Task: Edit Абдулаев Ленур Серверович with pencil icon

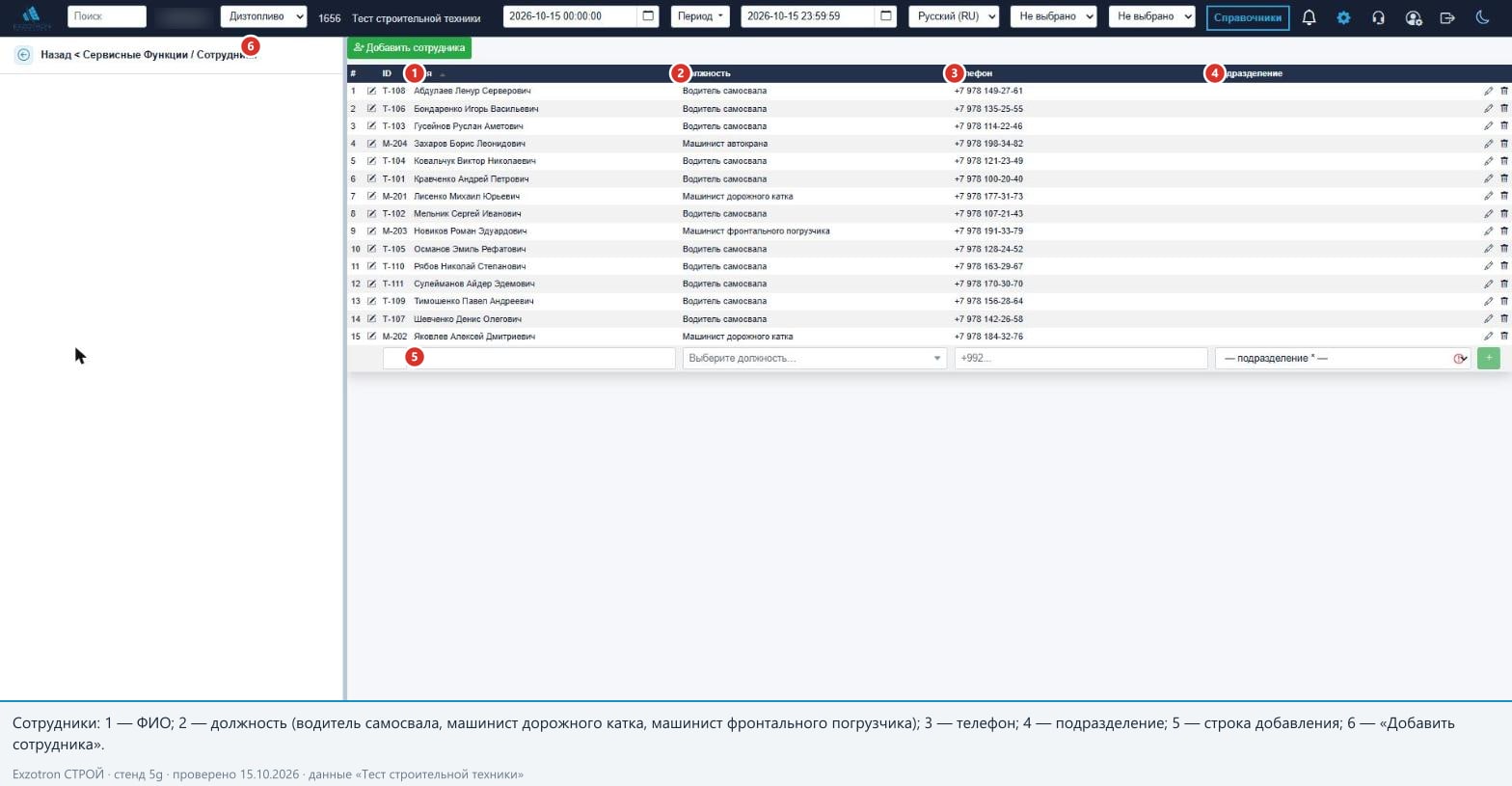Action: (1488, 92)
